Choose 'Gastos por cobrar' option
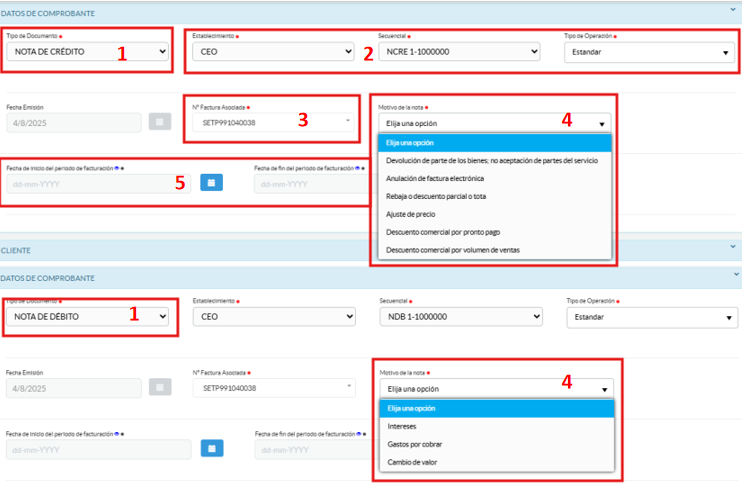The image size is (745, 486). (413, 444)
